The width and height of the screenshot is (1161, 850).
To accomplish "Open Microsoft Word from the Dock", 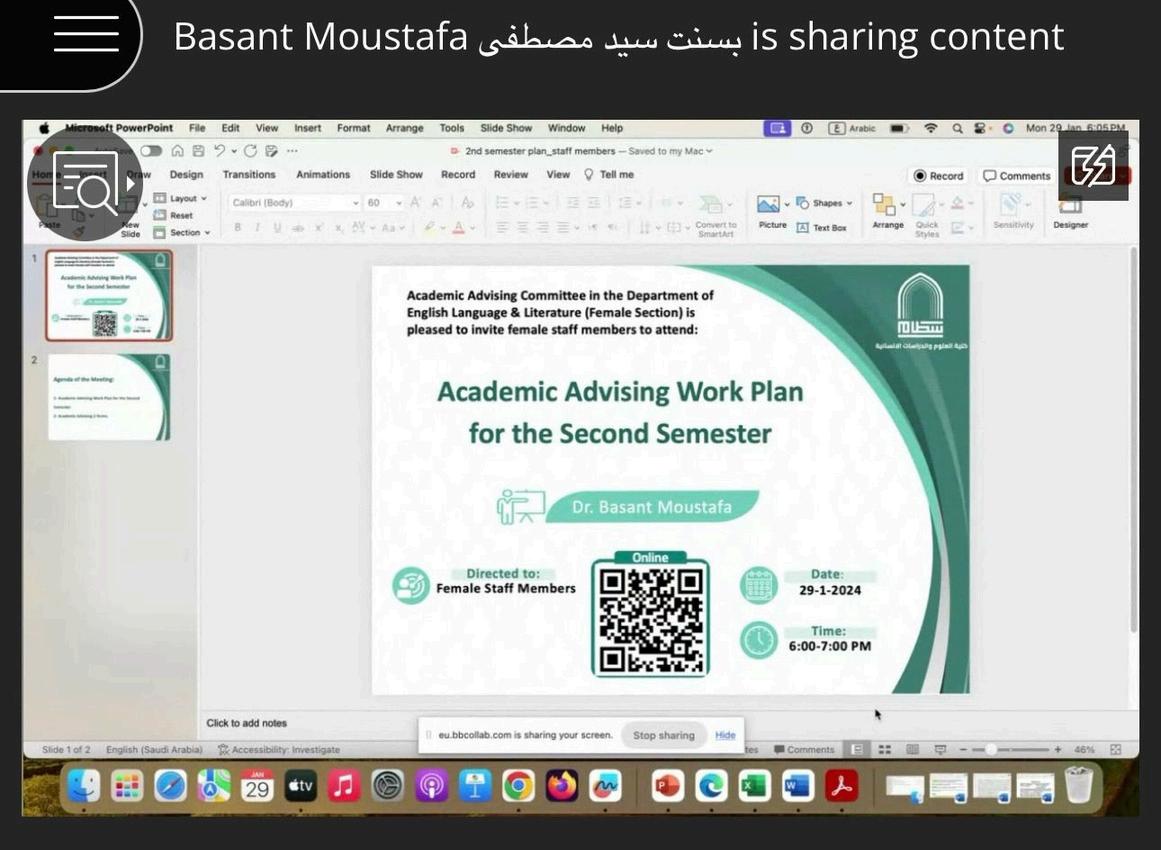I will coord(797,786).
